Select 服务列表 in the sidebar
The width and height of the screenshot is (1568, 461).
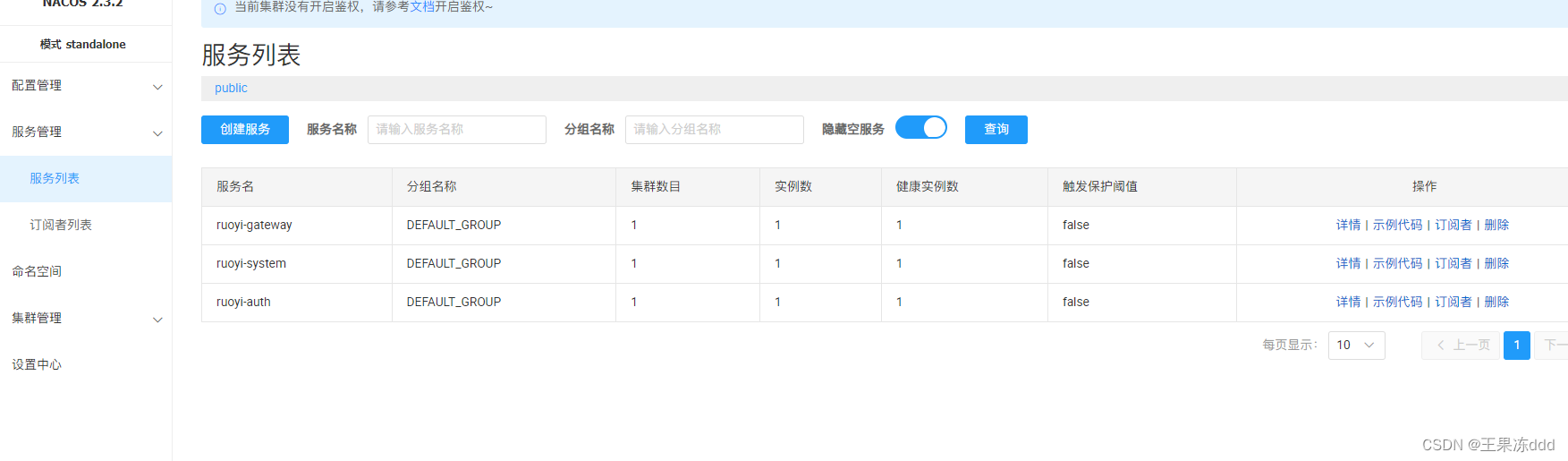86,179
